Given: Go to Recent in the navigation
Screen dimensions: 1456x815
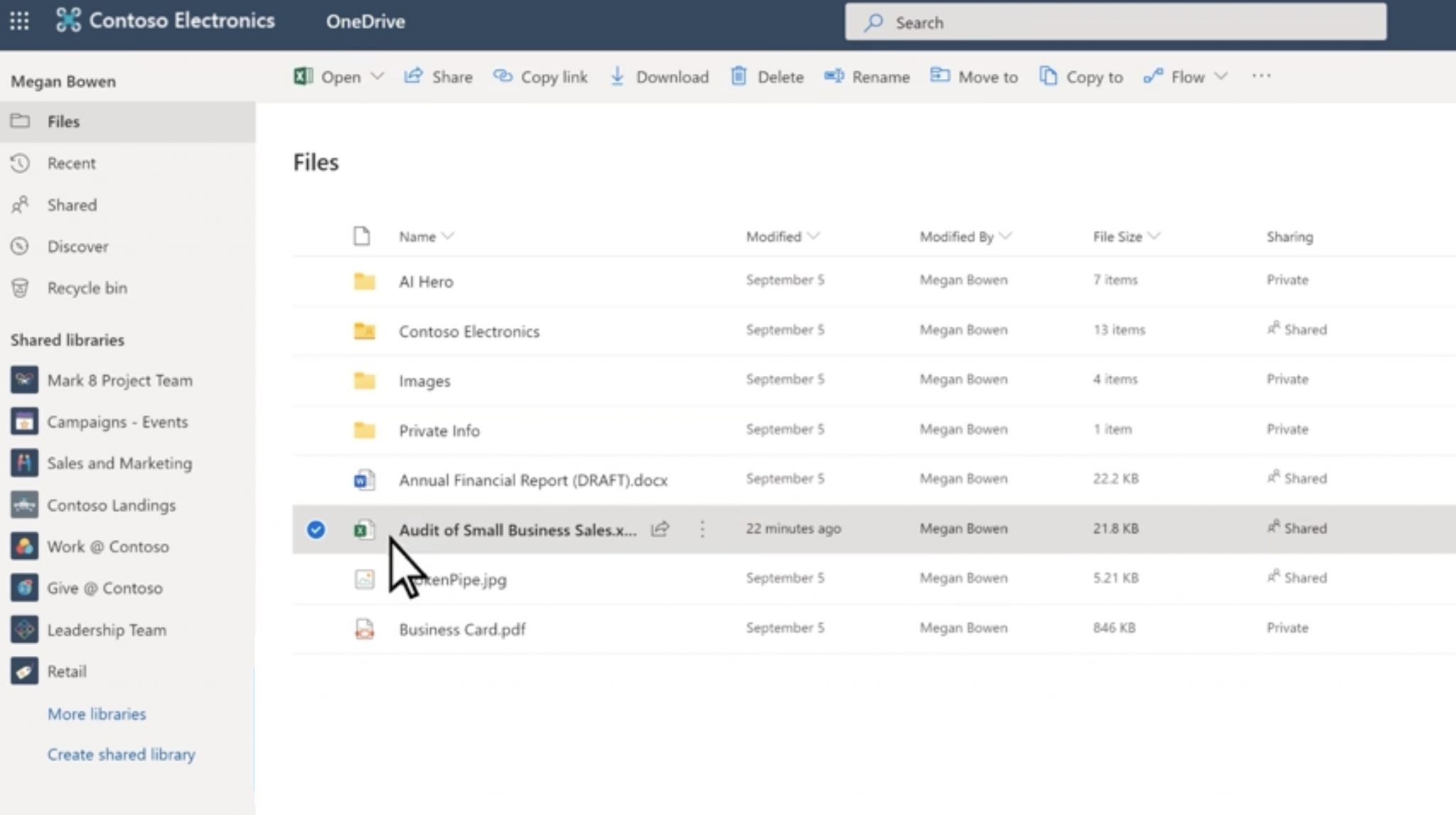Looking at the screenshot, I should tap(71, 163).
